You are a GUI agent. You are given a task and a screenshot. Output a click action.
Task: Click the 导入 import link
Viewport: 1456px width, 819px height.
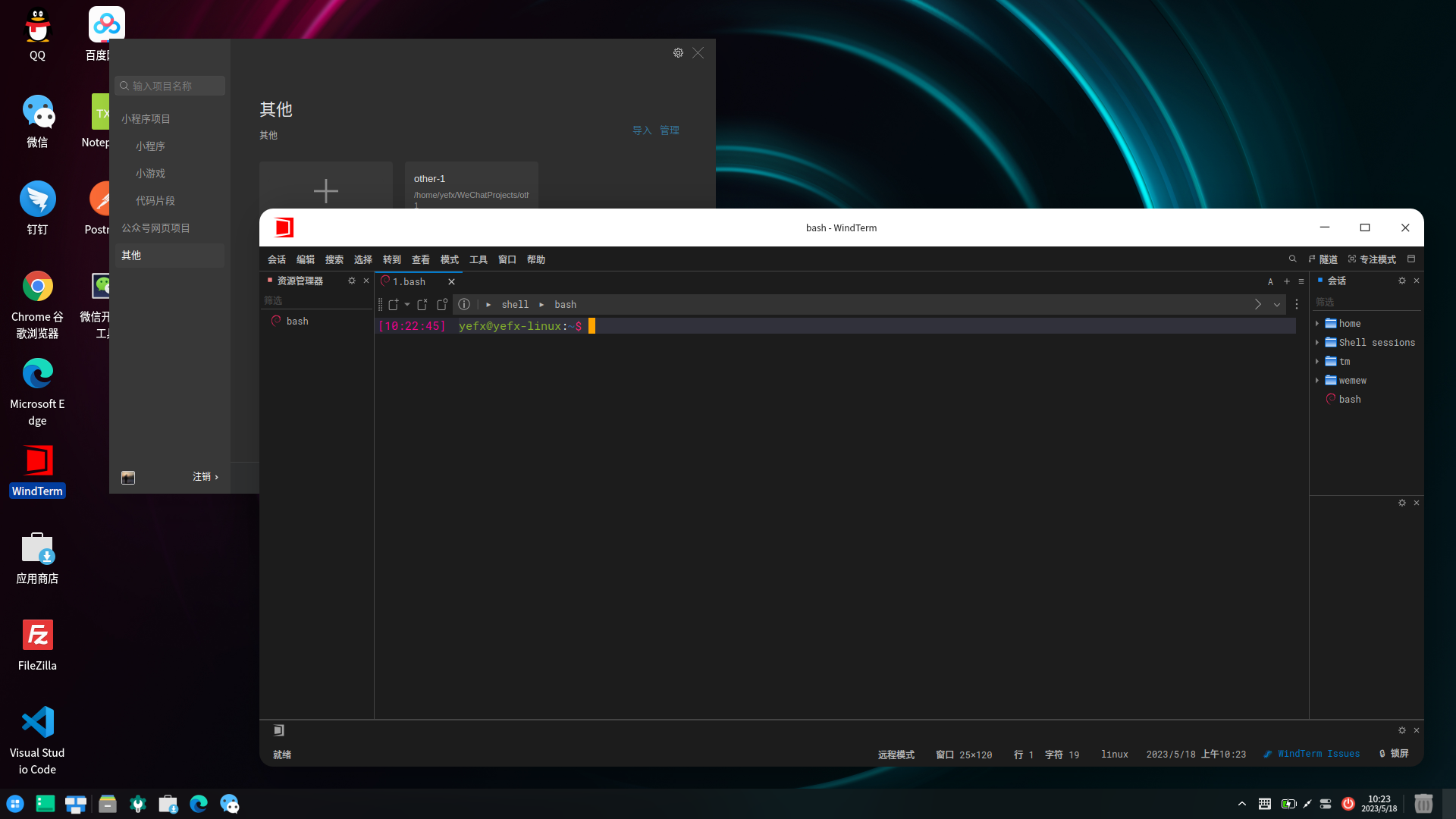642,130
